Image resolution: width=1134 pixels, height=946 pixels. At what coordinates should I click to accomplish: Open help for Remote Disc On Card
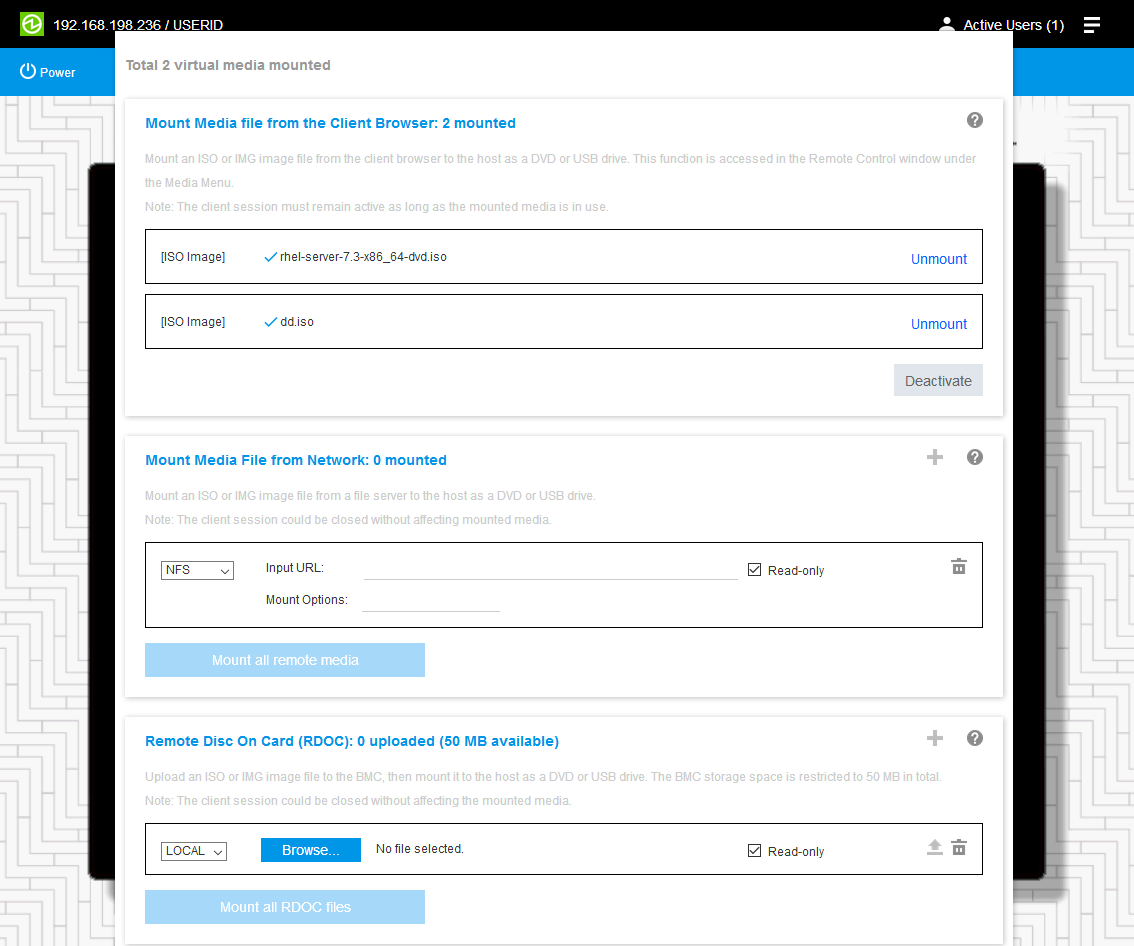point(974,738)
